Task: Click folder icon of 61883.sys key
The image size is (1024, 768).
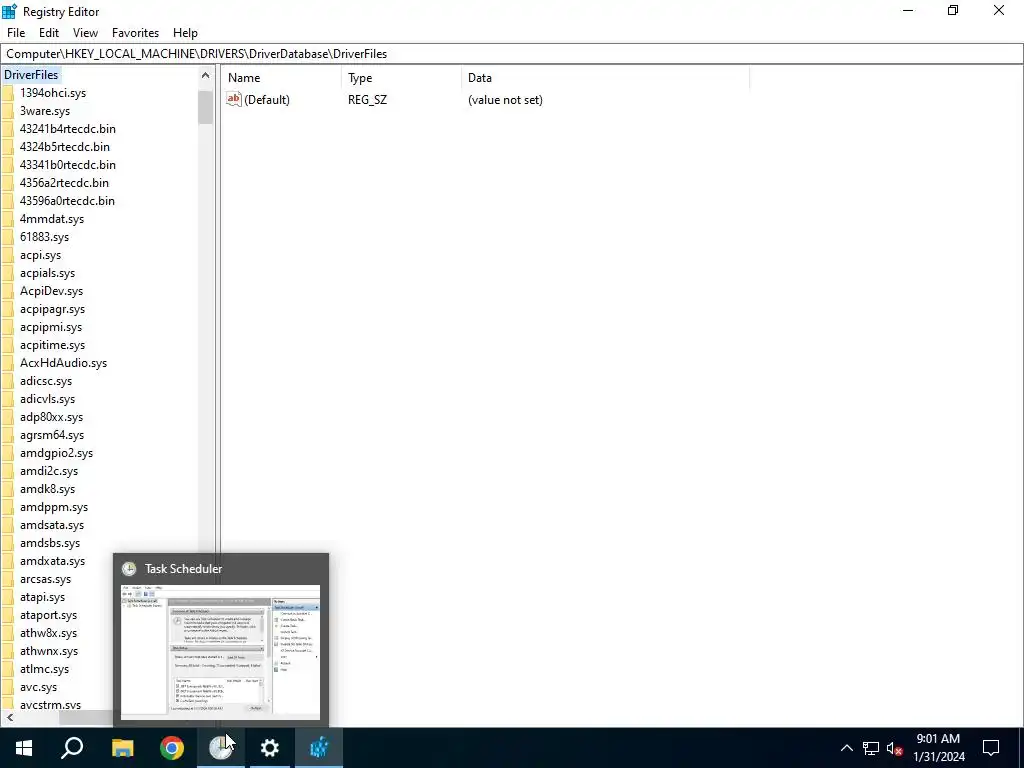Action: click(8, 237)
